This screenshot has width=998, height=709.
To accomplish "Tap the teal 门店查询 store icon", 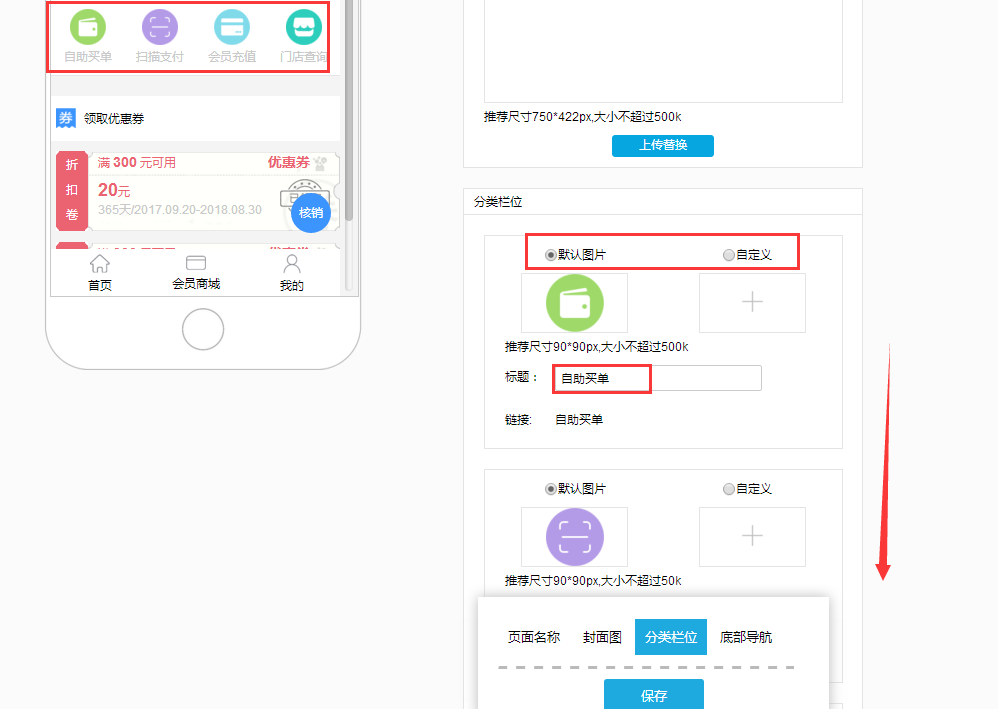I will (x=303, y=27).
